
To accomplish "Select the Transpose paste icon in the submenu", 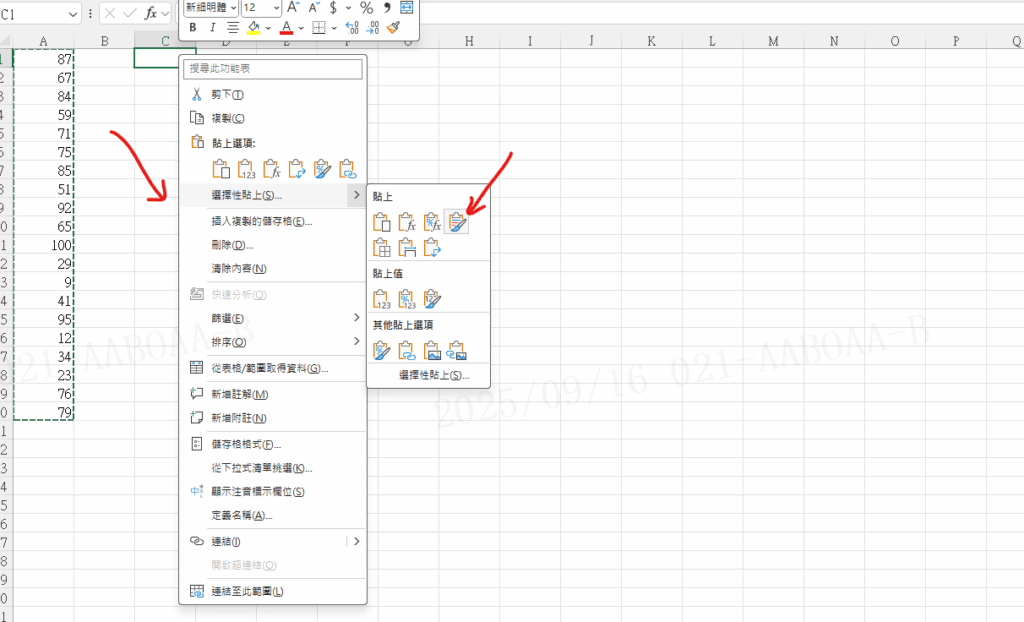I will [x=432, y=247].
